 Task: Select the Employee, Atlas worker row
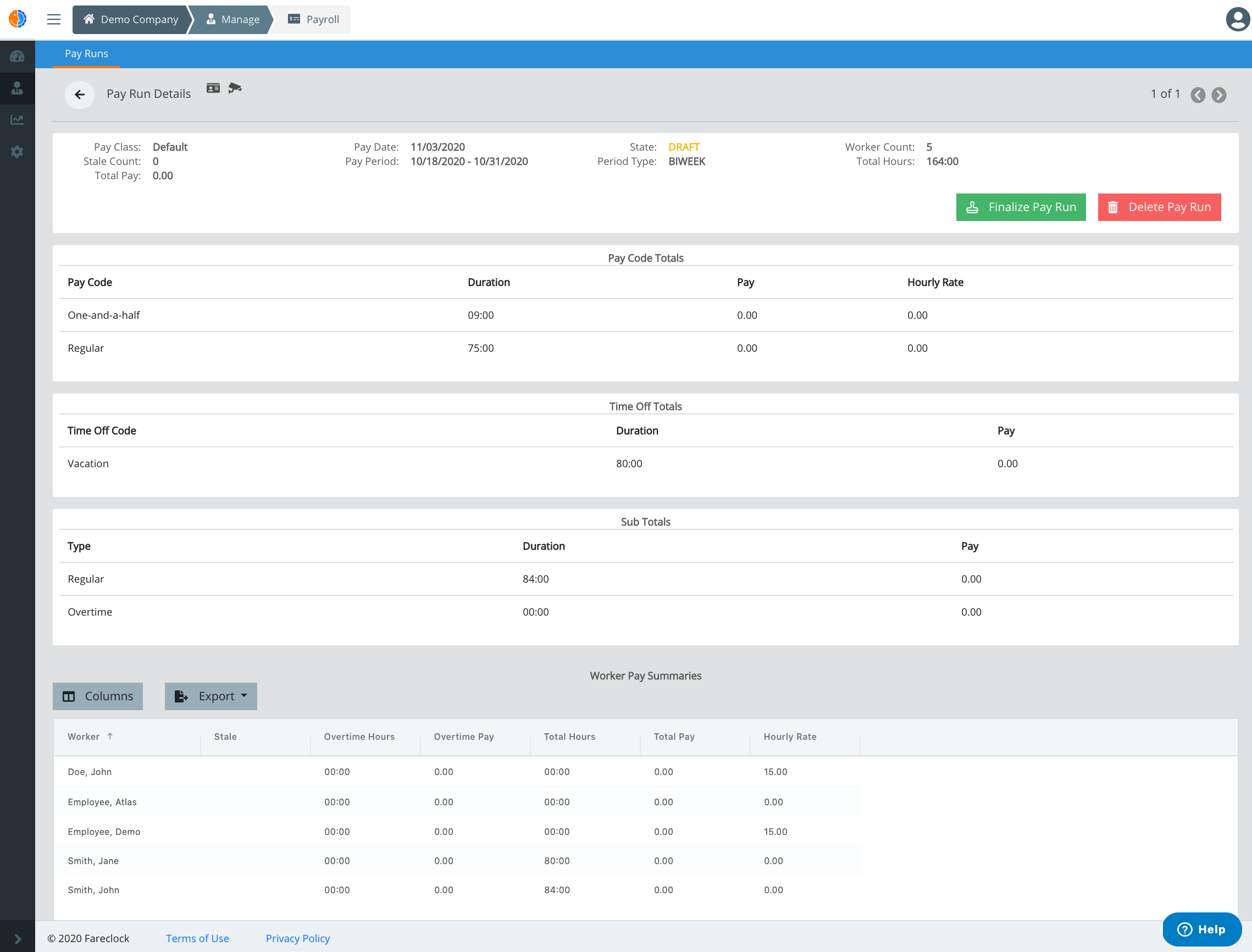click(x=457, y=801)
